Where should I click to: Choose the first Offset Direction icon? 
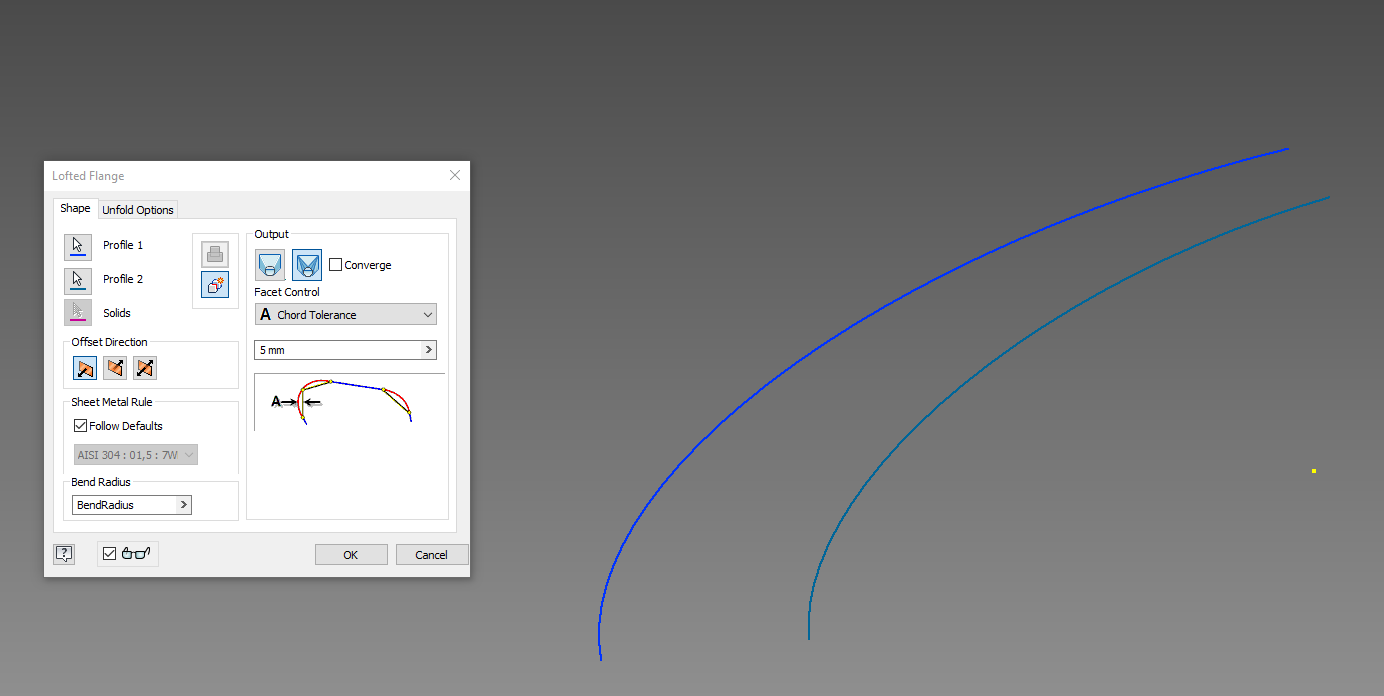point(85,368)
